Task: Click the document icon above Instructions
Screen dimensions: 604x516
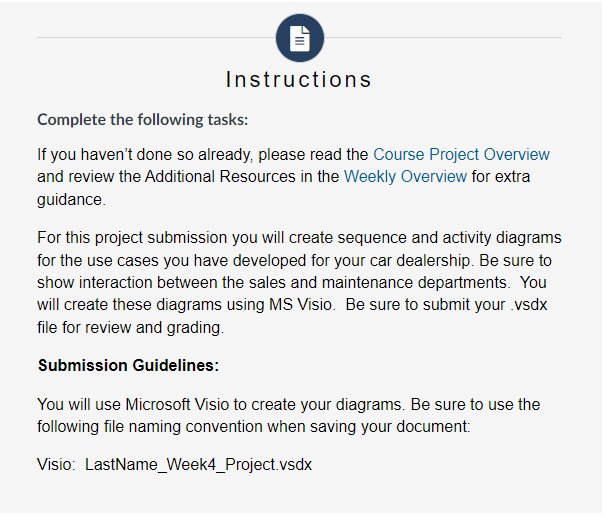Action: [300, 38]
